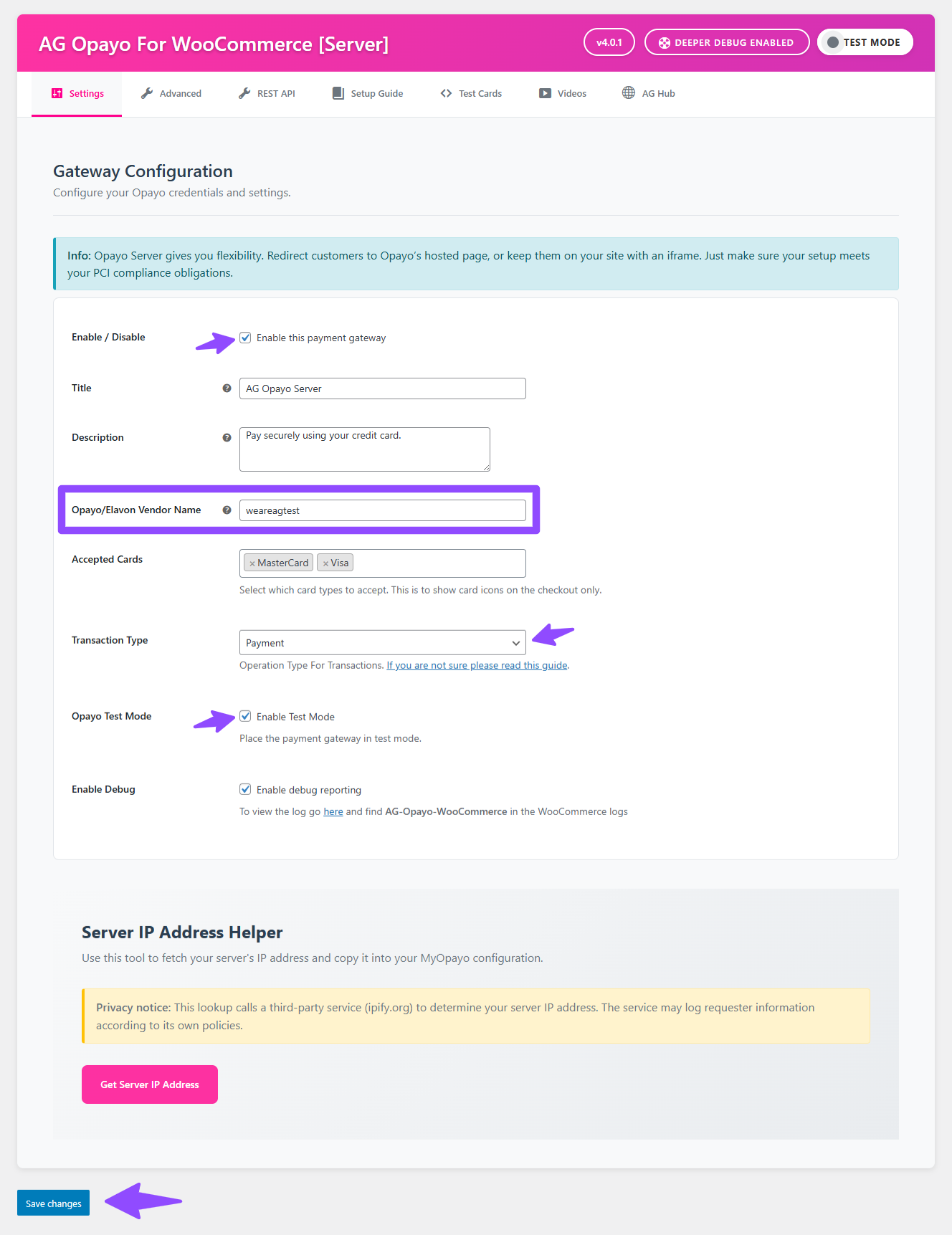Remove the Visa tag via its x
Viewport: 952px width, 1235px height.
(325, 563)
